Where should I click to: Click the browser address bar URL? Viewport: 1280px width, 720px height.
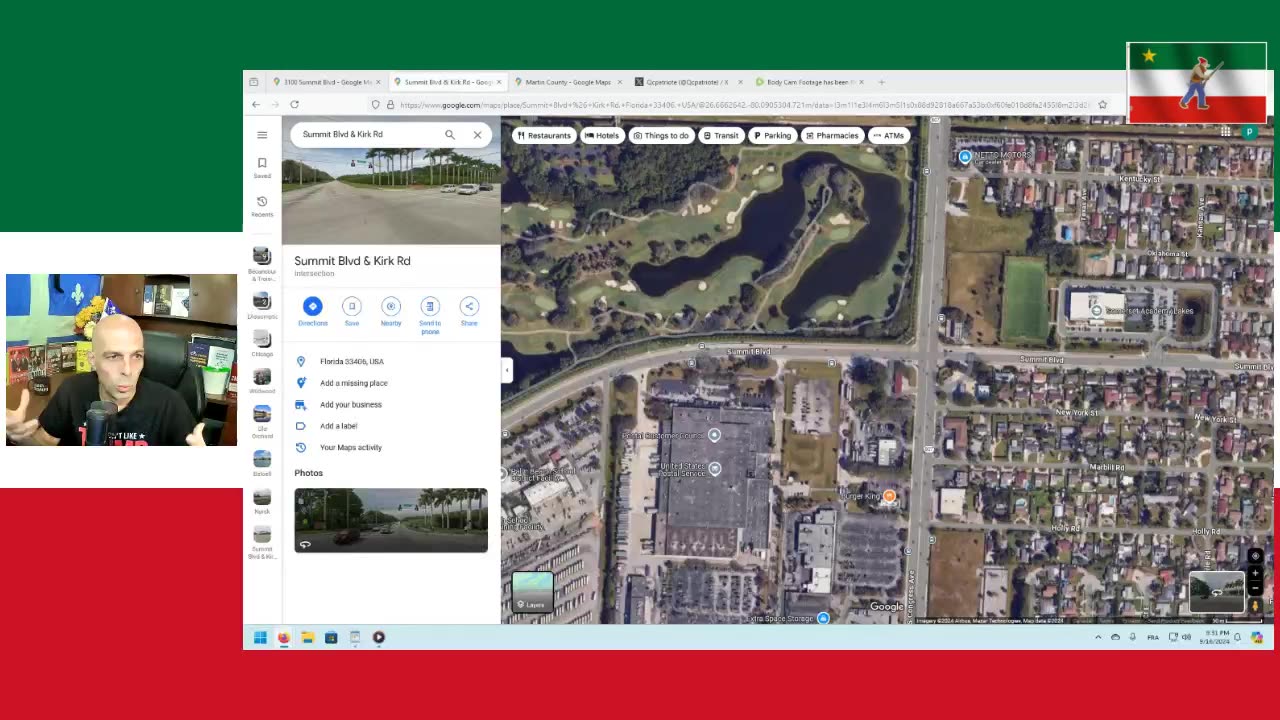[744, 104]
